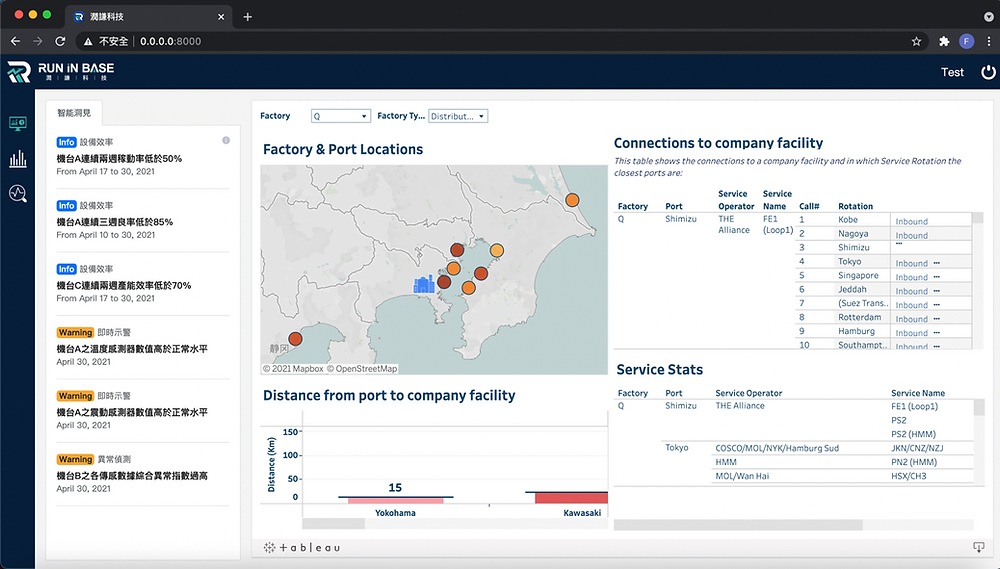Bookmark this page with the star icon
The height and width of the screenshot is (569, 1000).
point(916,41)
